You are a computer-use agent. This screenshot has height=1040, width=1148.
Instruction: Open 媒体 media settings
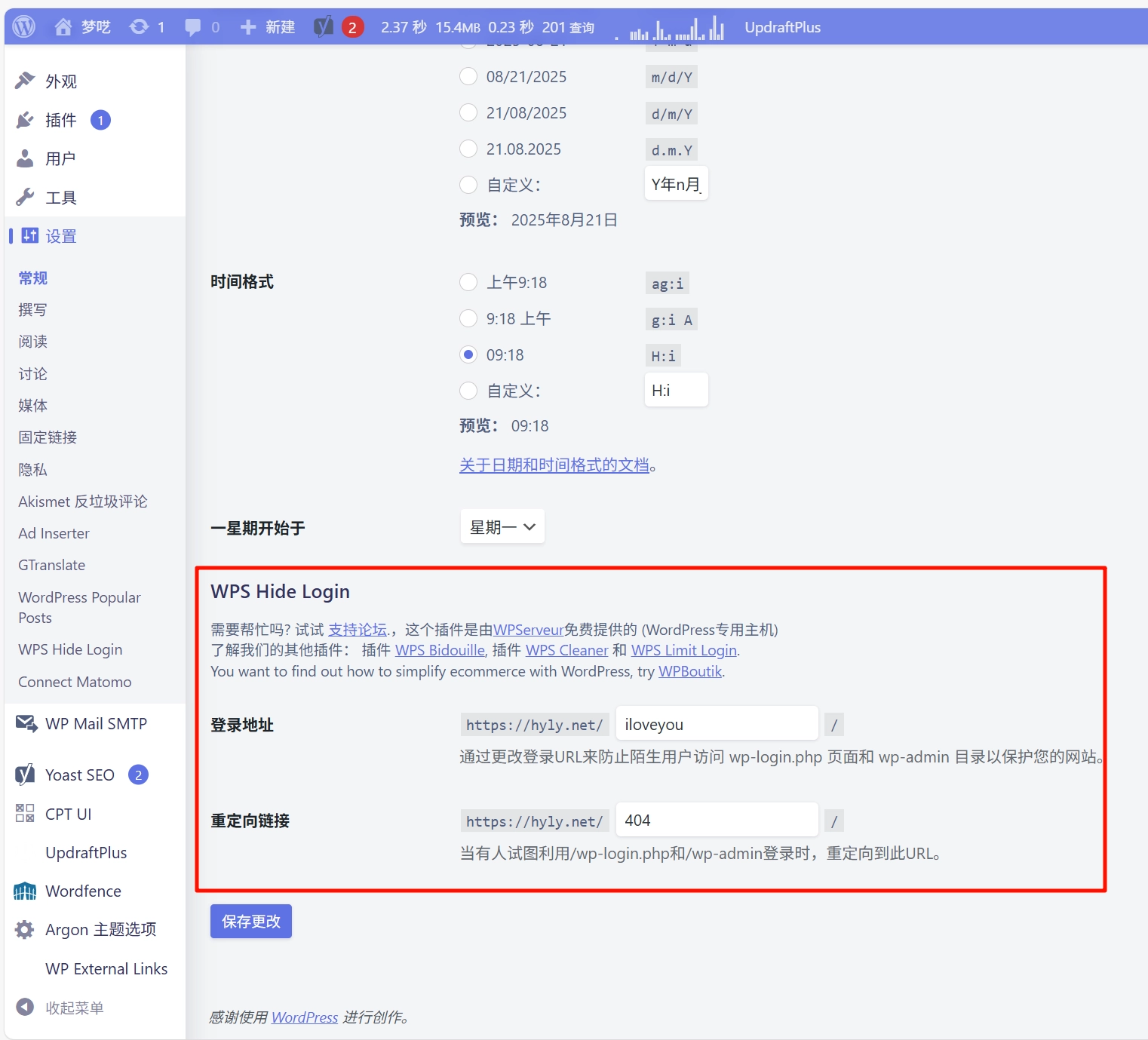point(33,406)
